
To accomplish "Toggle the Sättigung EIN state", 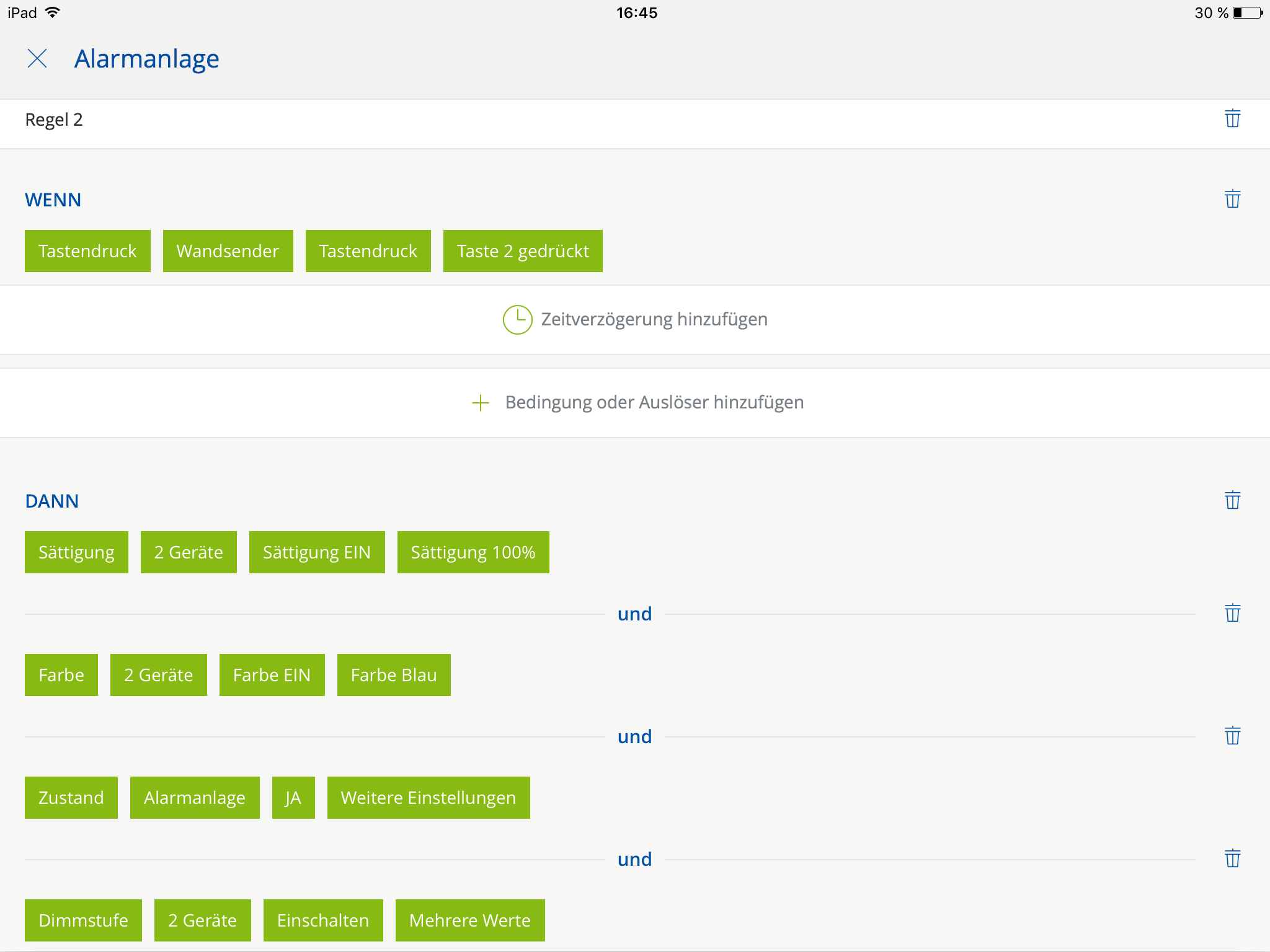I will [316, 552].
